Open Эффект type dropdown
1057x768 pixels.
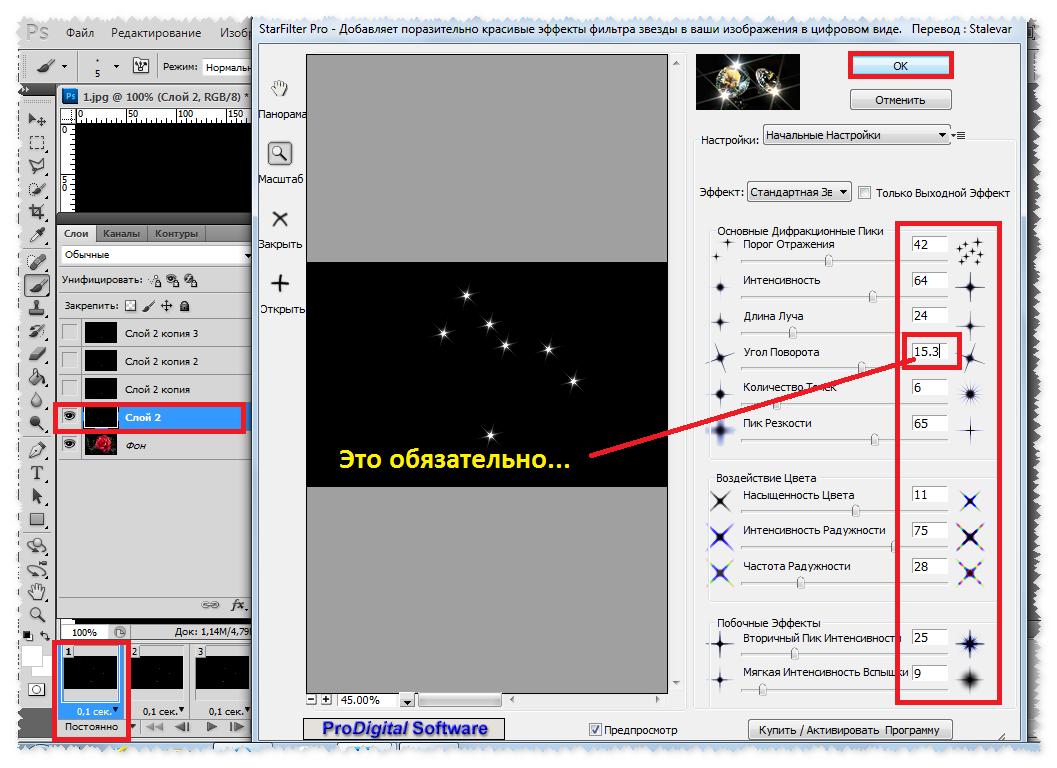(x=799, y=192)
